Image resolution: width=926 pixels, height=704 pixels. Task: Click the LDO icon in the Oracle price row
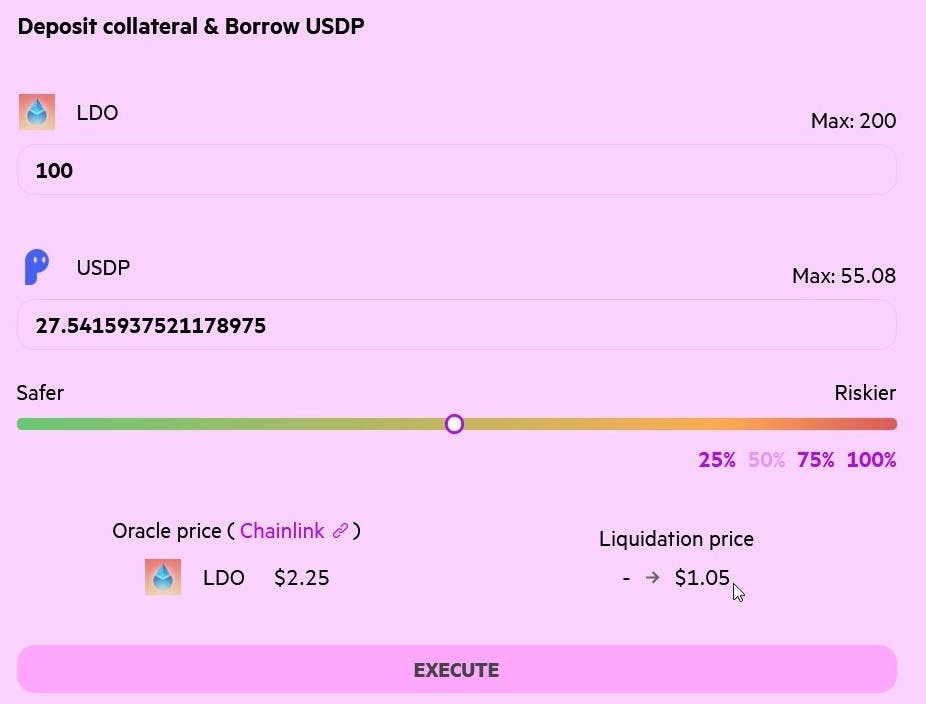(163, 577)
